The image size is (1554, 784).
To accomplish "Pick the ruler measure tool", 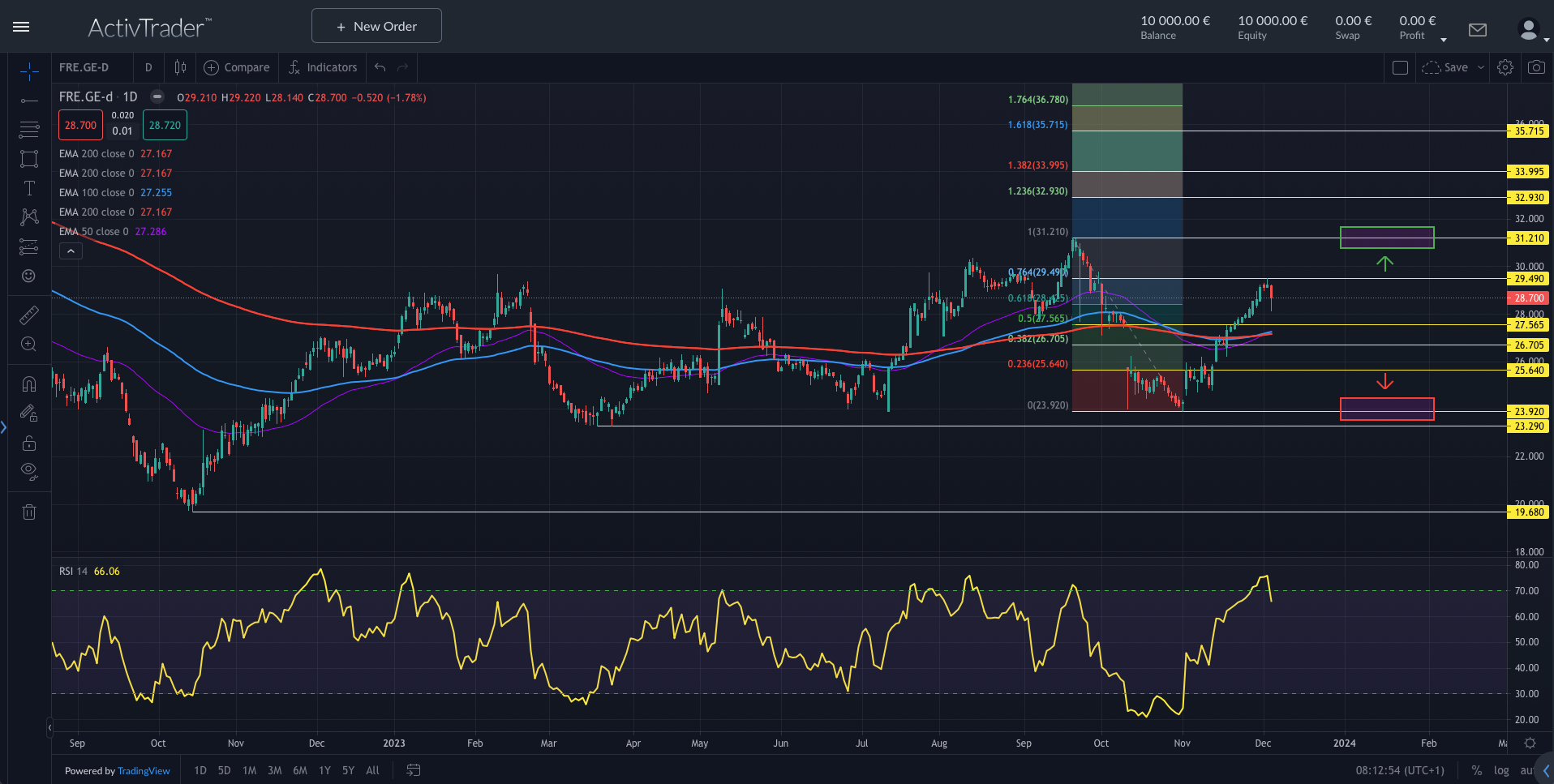I will (29, 315).
